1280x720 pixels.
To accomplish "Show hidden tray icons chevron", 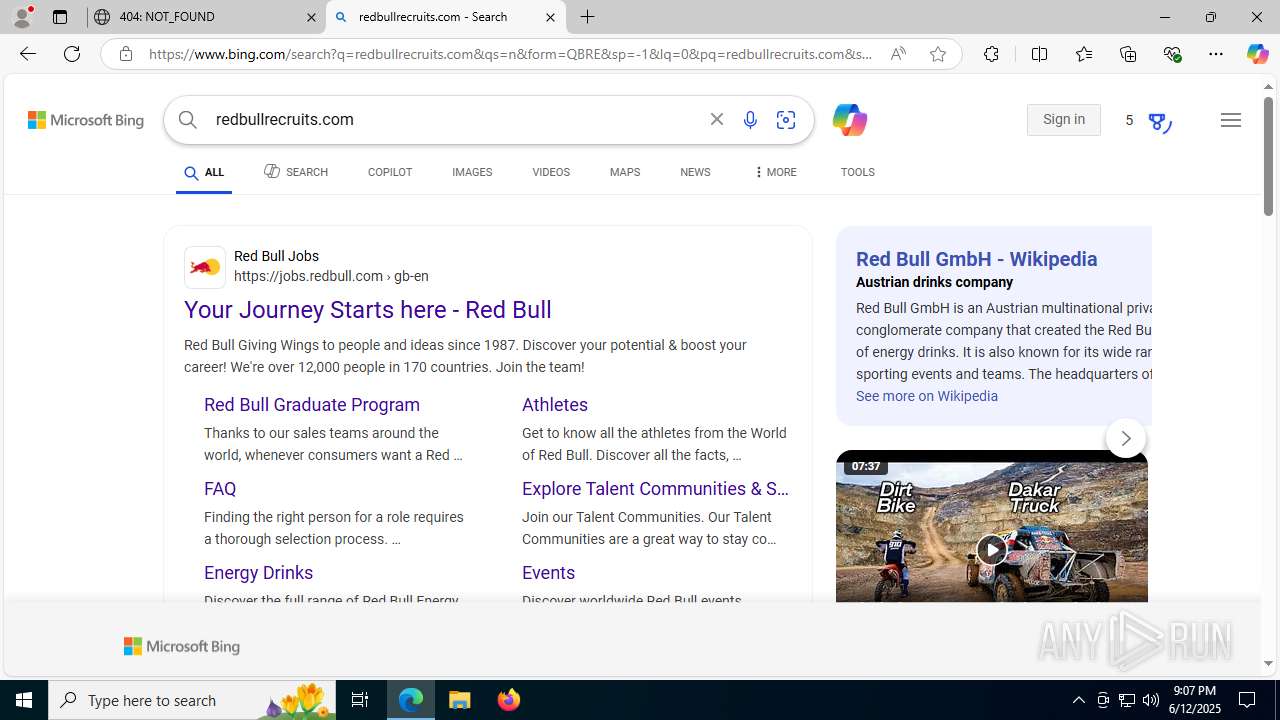I will (1078, 700).
